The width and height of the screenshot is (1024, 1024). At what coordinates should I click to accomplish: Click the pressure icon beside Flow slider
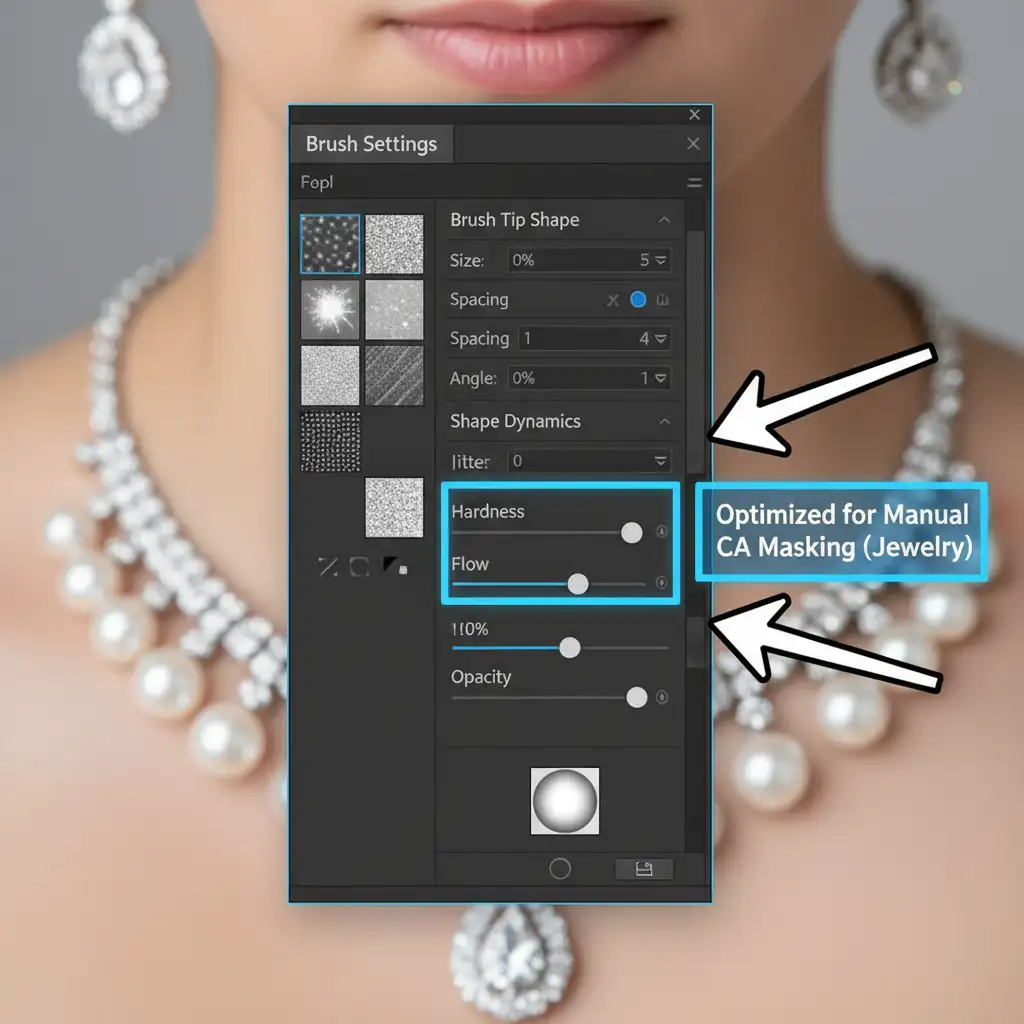(661, 583)
